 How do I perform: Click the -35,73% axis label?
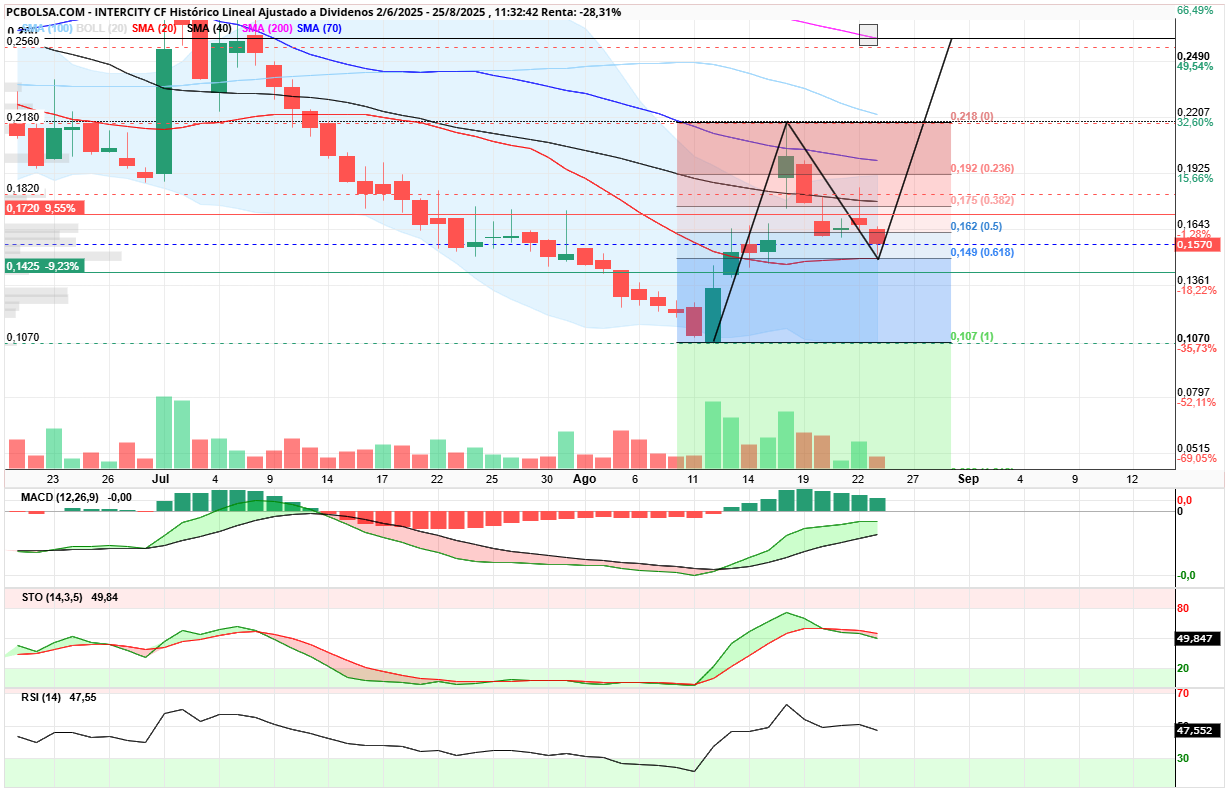[1195, 348]
